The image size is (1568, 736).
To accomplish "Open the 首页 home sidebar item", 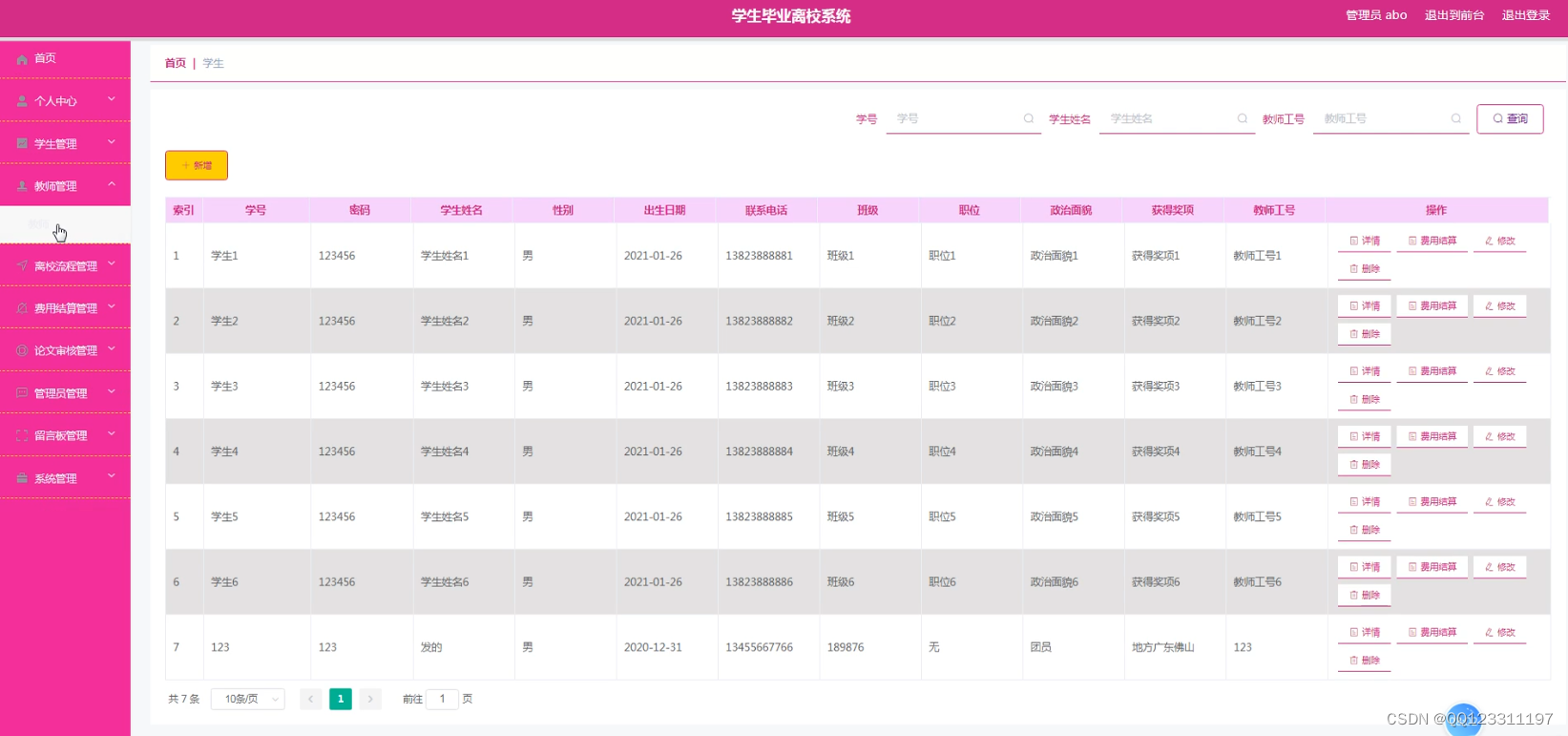I will 65,58.
